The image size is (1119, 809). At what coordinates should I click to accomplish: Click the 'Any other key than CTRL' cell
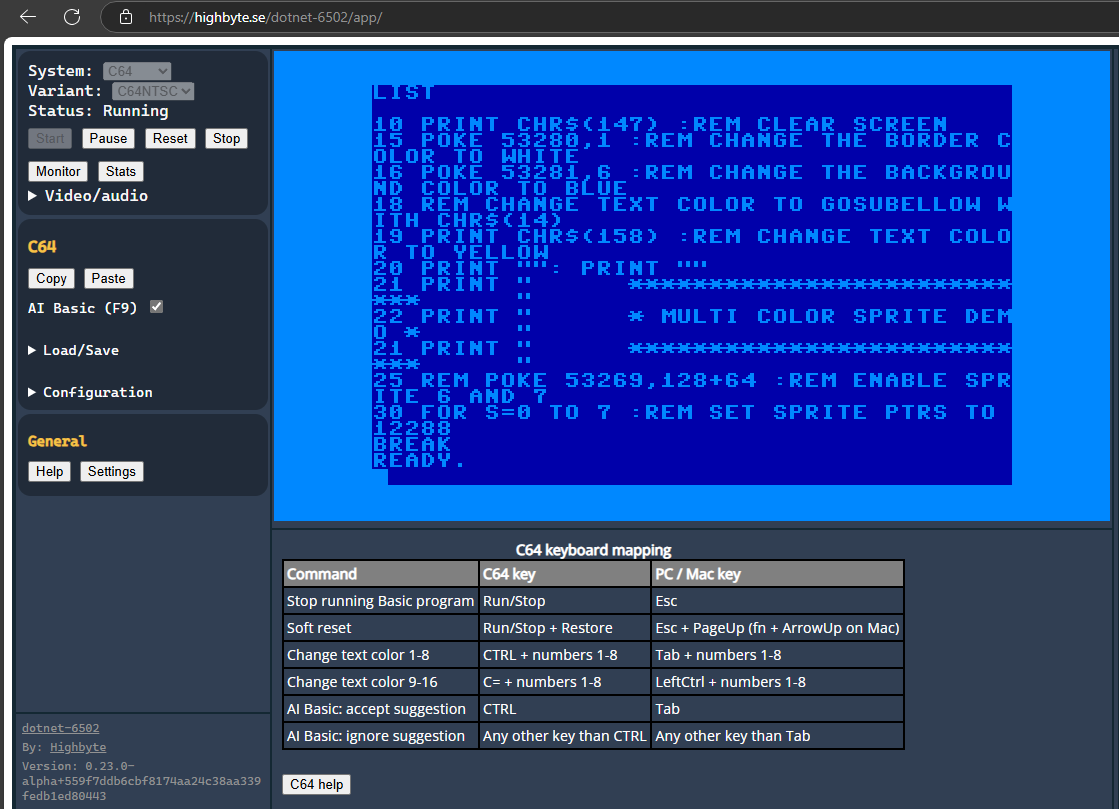[564, 736]
